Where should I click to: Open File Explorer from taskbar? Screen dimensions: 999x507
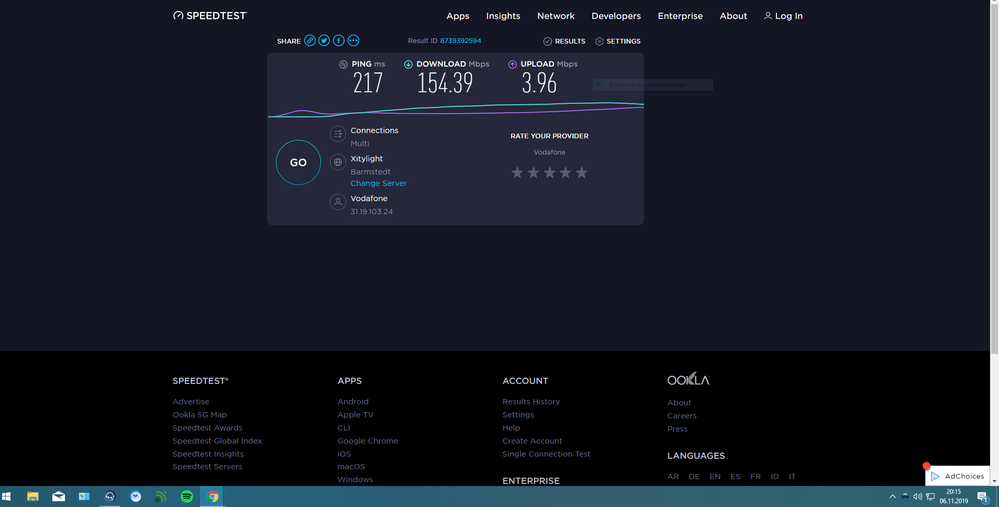32,496
